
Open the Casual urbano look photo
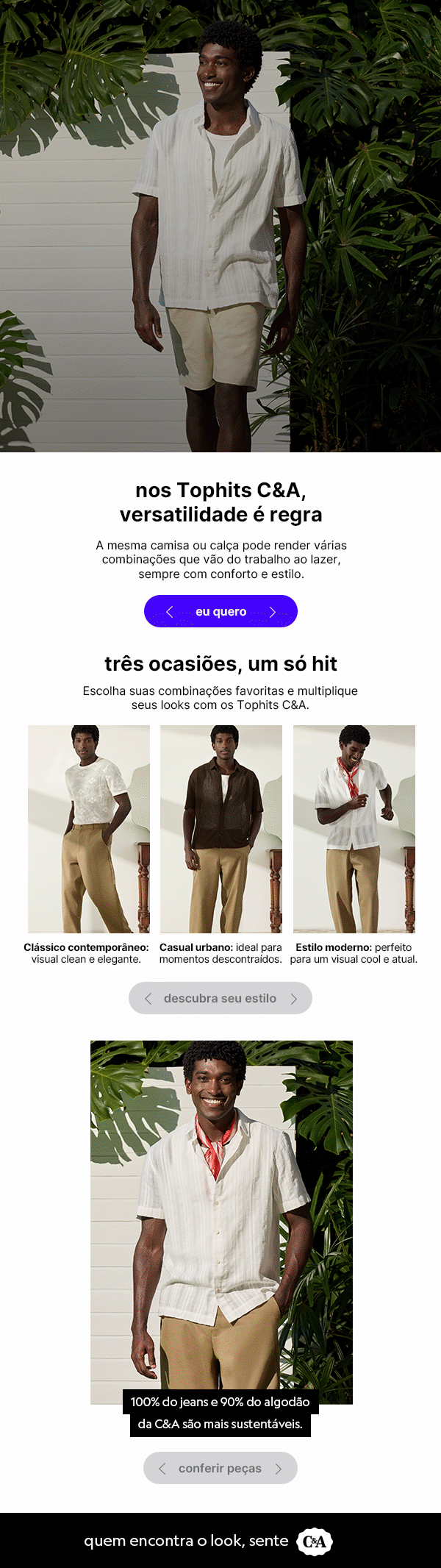(x=221, y=829)
